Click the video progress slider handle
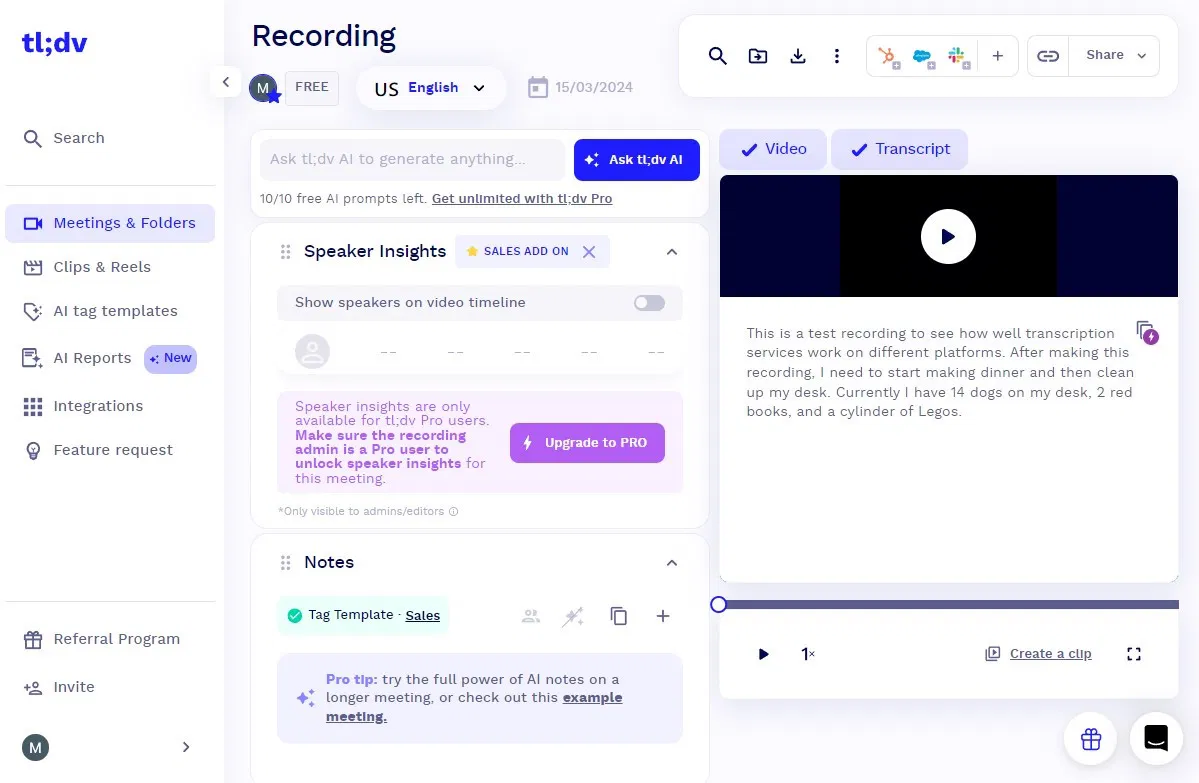The height and width of the screenshot is (783, 1199). tap(718, 604)
